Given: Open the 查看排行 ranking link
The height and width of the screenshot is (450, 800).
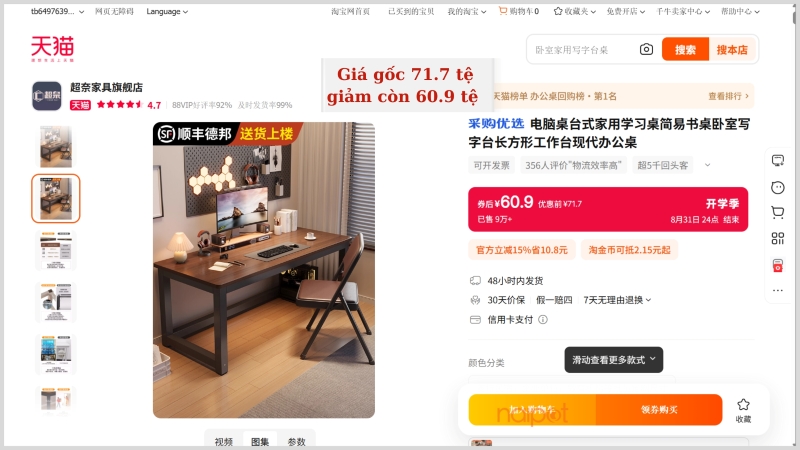Looking at the screenshot, I should [x=728, y=96].
